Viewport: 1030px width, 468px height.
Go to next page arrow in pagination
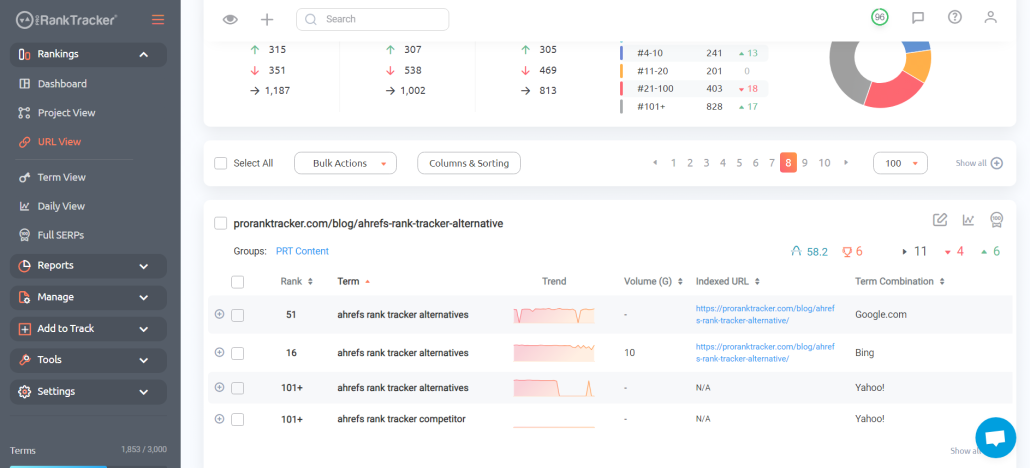click(x=846, y=162)
